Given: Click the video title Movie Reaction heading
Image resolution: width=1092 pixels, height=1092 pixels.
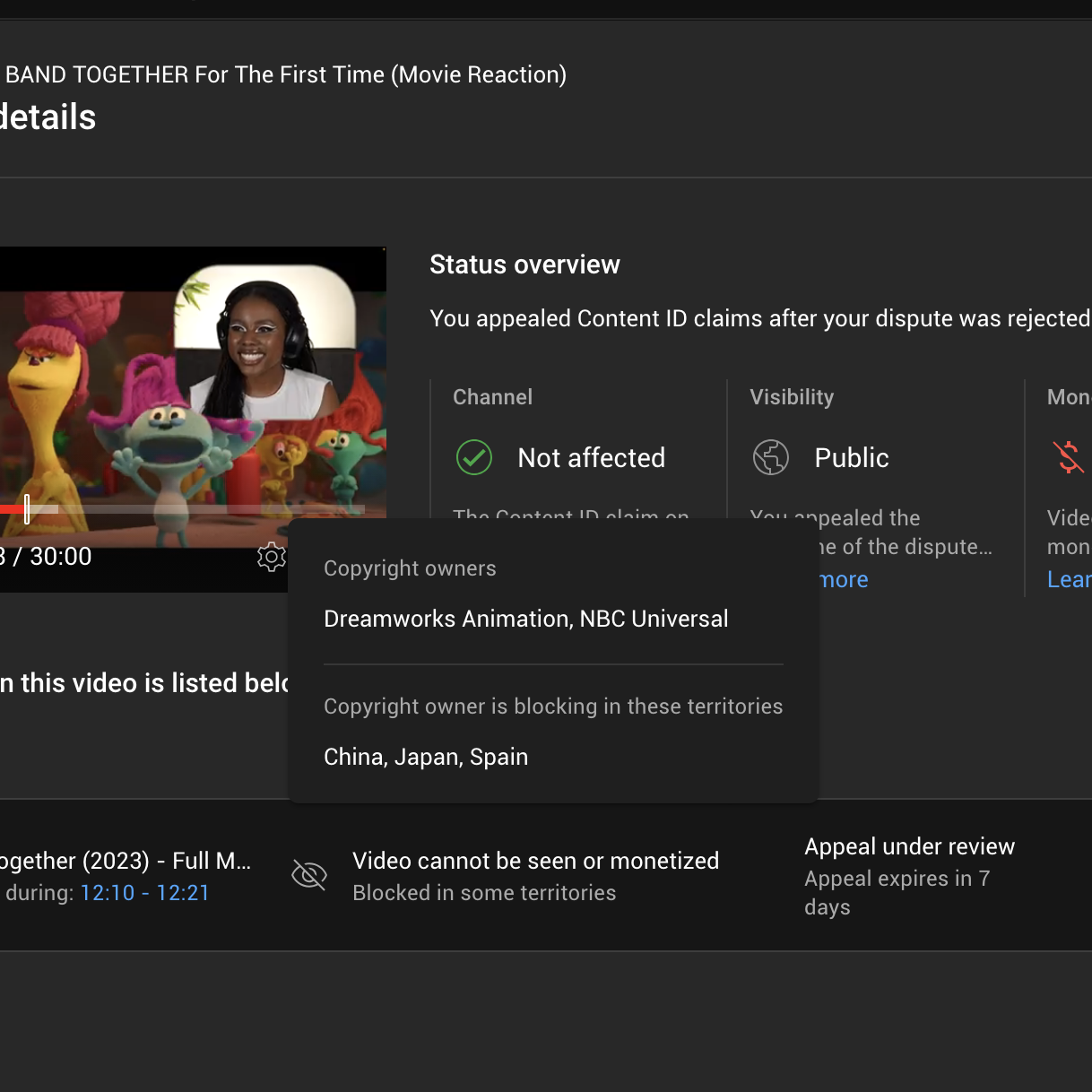Looking at the screenshot, I should point(285,74).
